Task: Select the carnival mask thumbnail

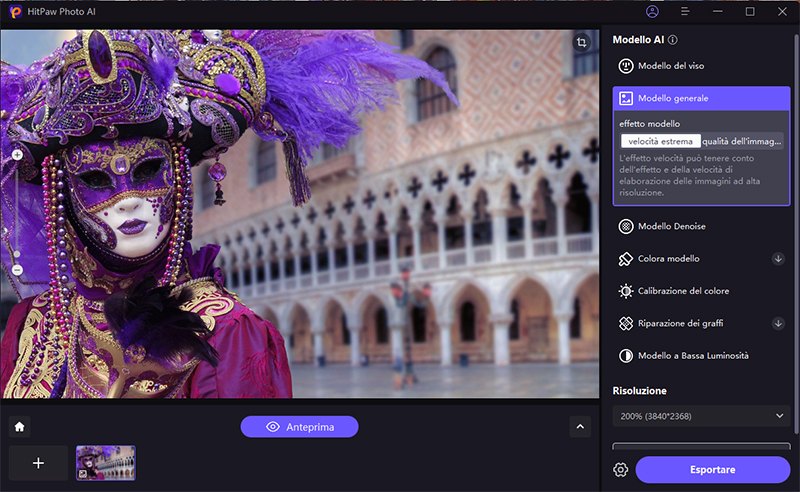Action: click(x=106, y=463)
